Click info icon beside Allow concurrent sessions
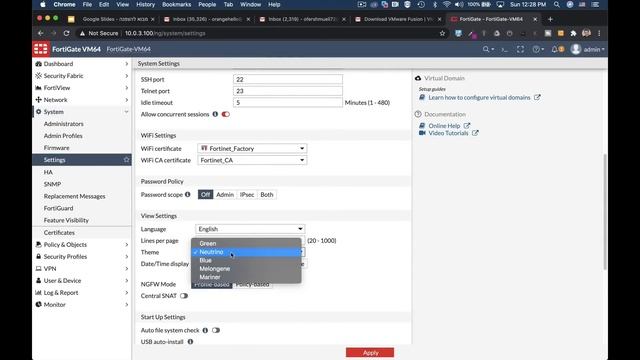The height and width of the screenshot is (360, 640). (x=215, y=114)
